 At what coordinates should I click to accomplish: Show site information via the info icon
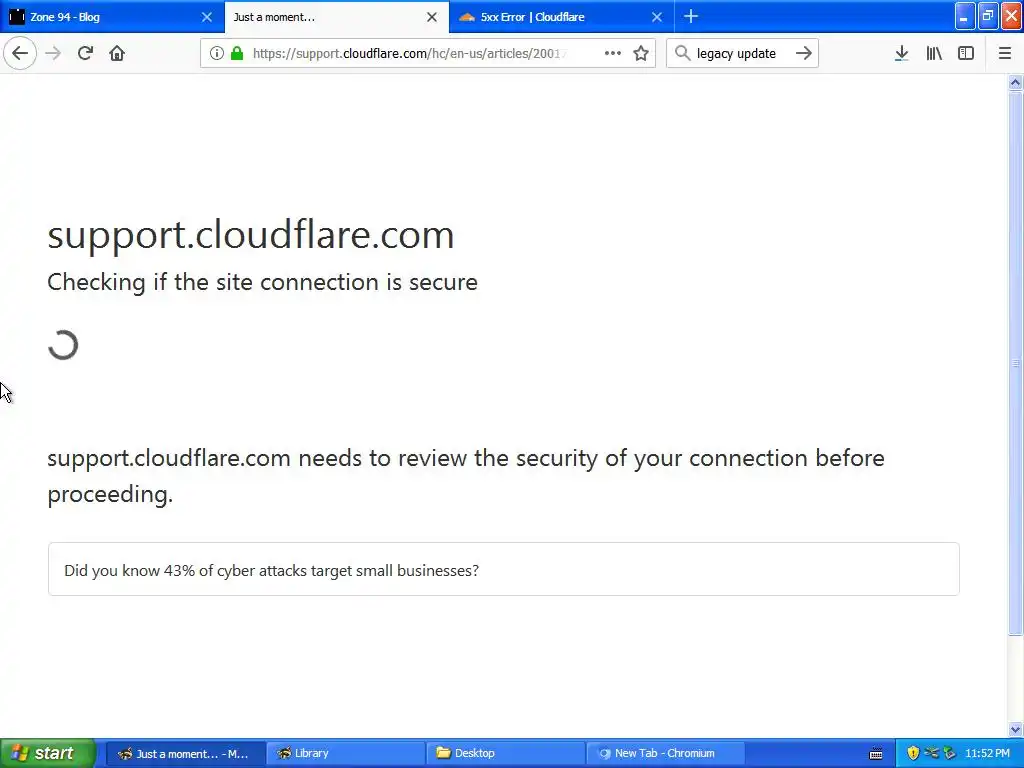point(217,53)
